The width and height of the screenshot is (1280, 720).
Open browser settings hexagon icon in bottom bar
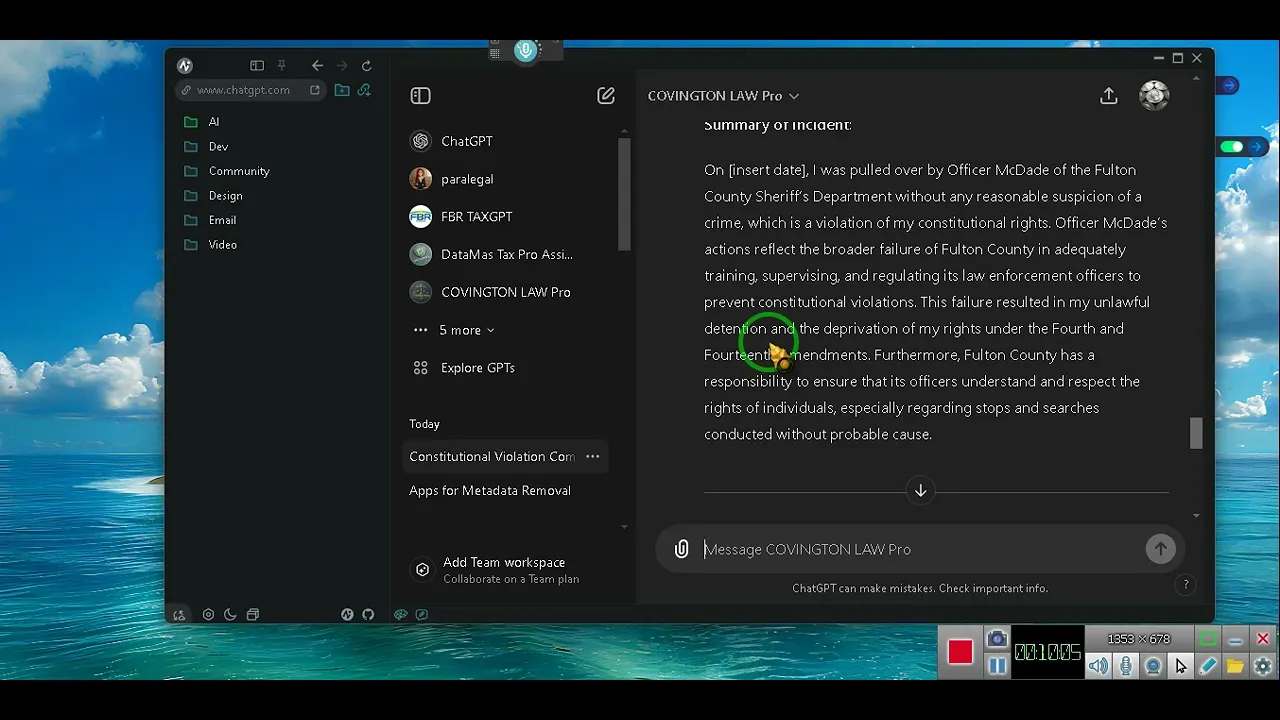[x=208, y=615]
